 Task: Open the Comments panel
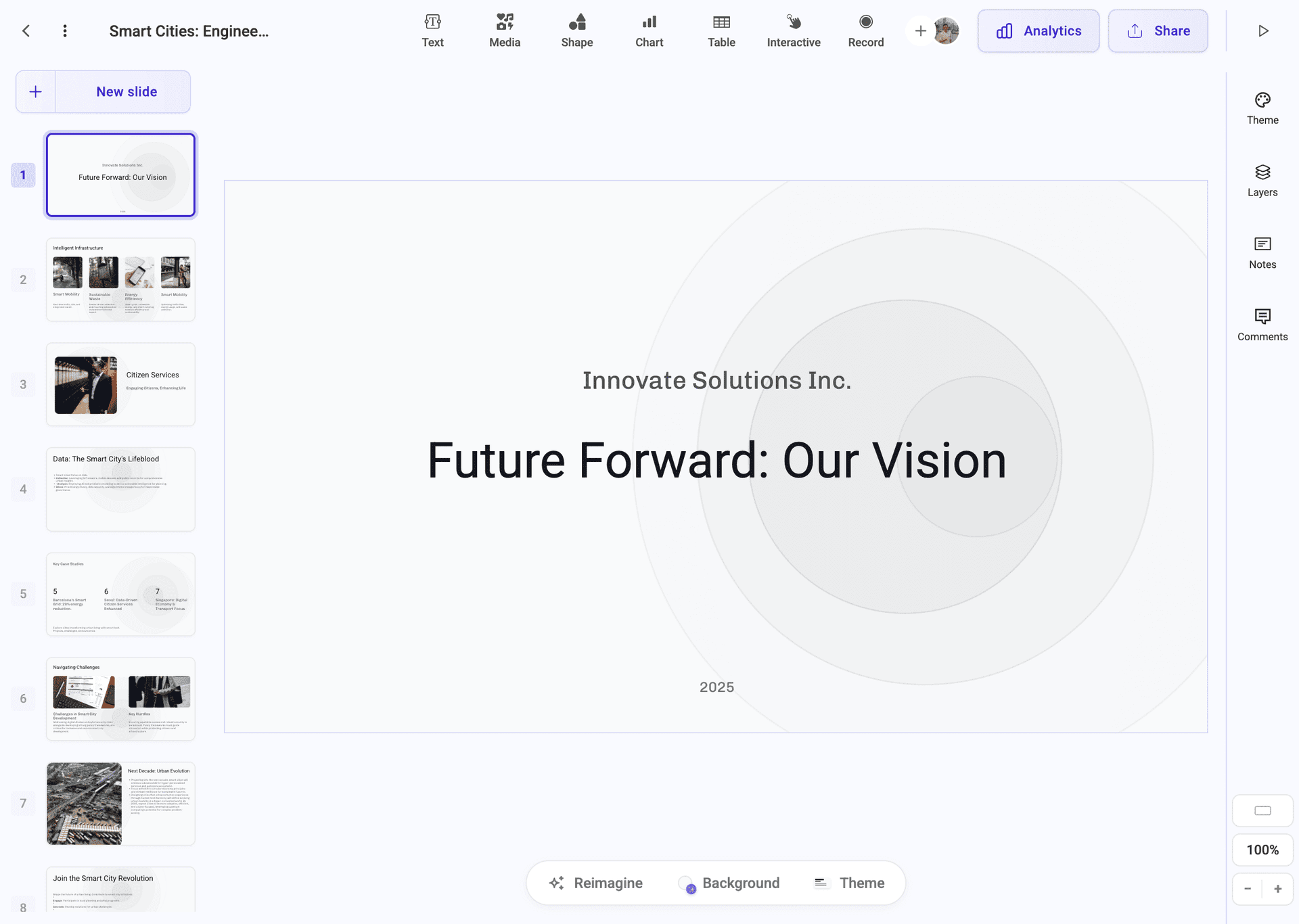(x=1262, y=323)
